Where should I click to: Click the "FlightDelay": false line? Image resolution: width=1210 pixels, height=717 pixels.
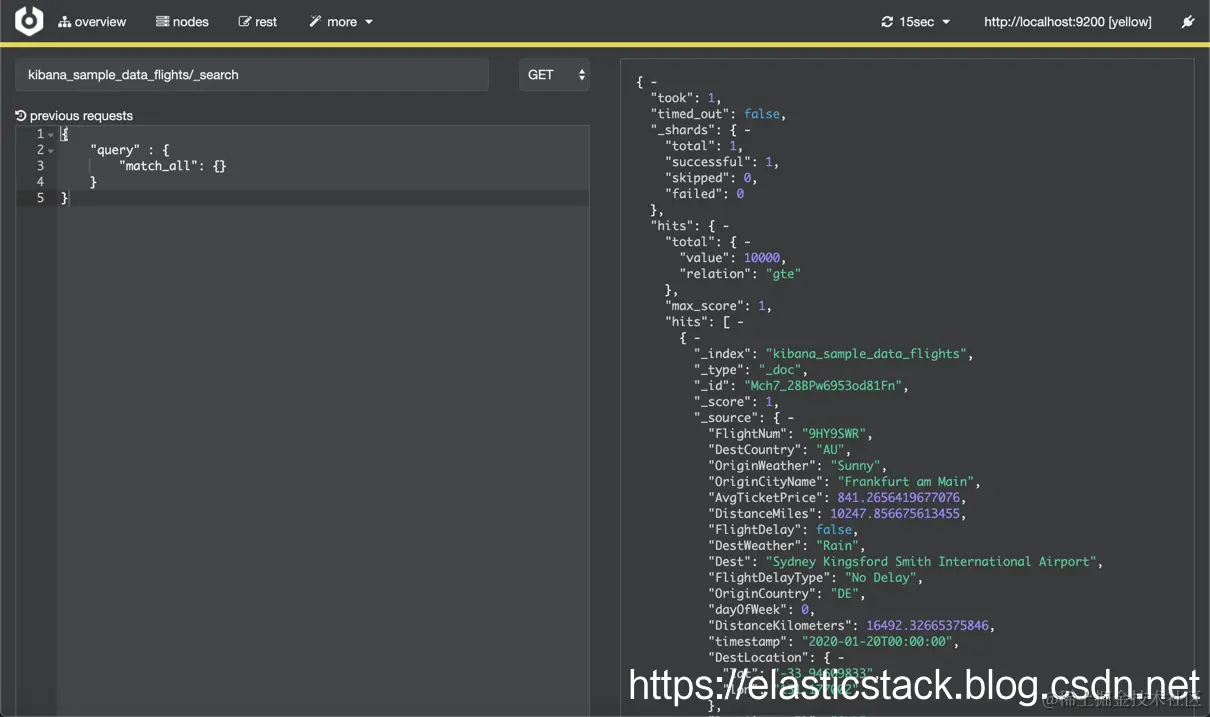point(782,530)
